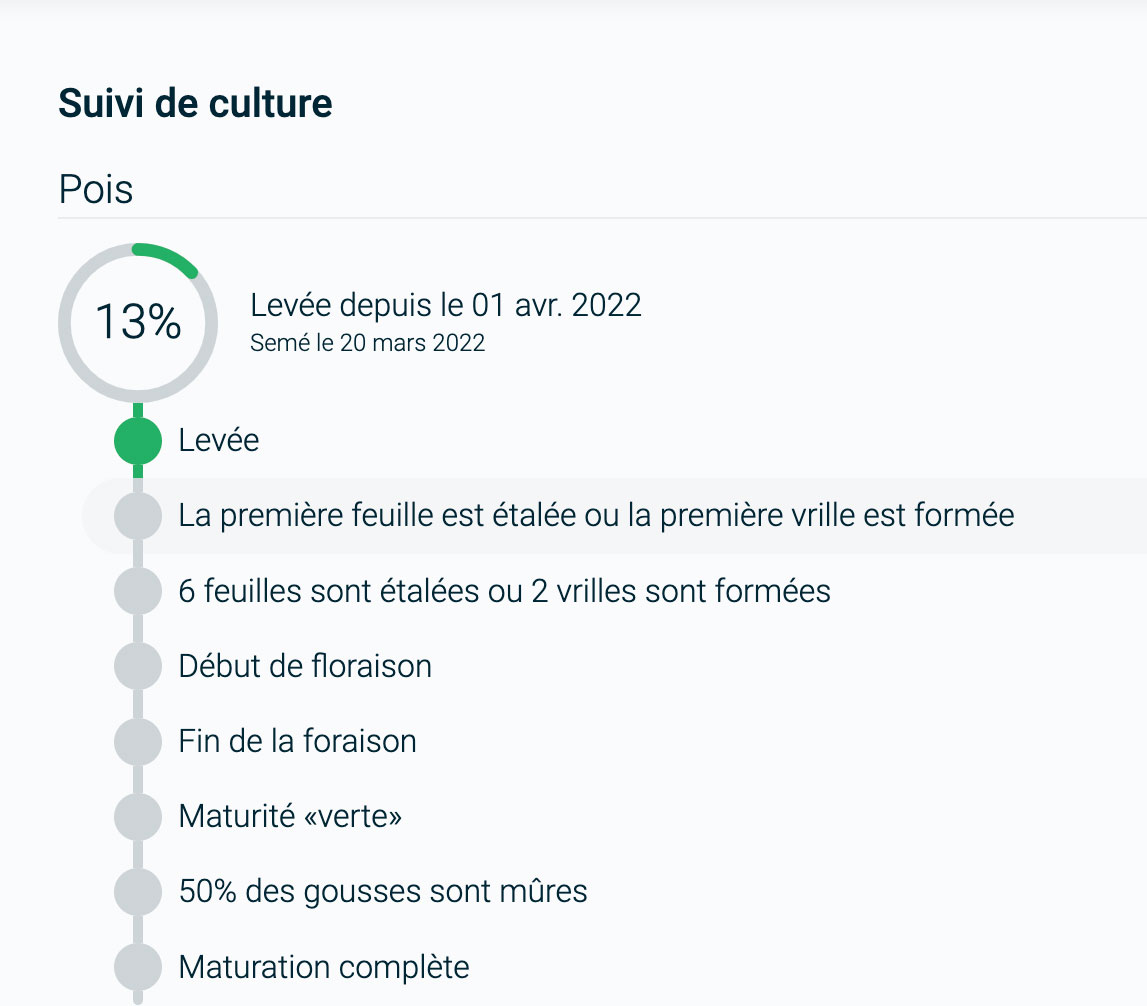Click the marker beside 6 feuilles stage

pos(138,591)
